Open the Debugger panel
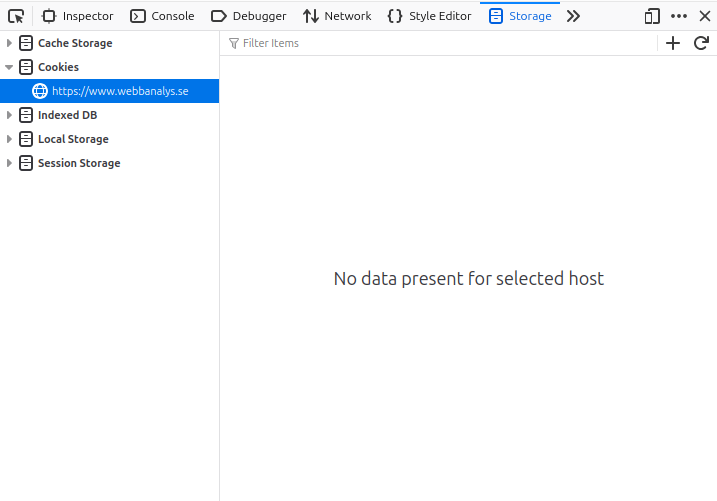 click(x=248, y=16)
